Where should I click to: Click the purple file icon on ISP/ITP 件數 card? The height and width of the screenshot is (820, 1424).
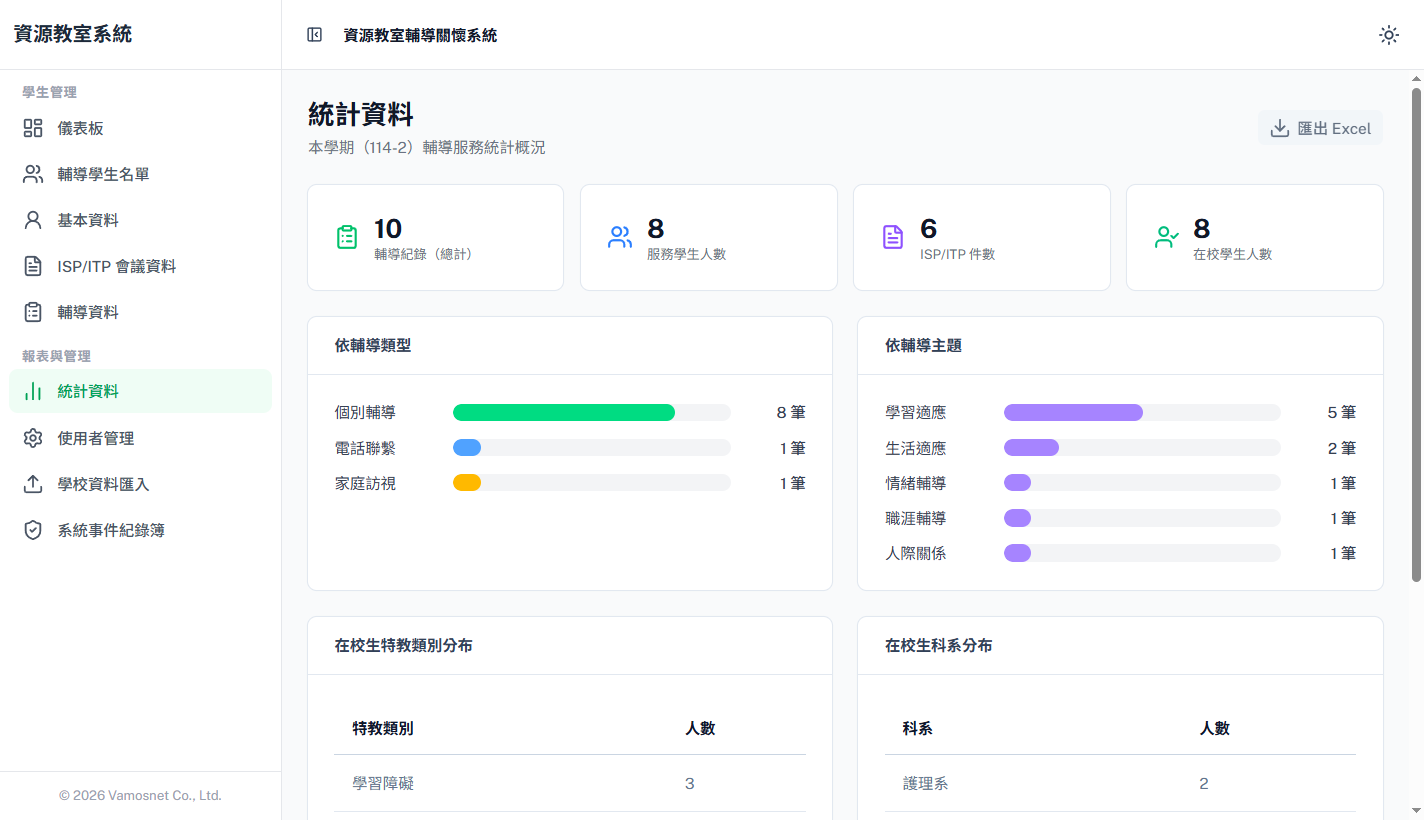[x=893, y=237]
